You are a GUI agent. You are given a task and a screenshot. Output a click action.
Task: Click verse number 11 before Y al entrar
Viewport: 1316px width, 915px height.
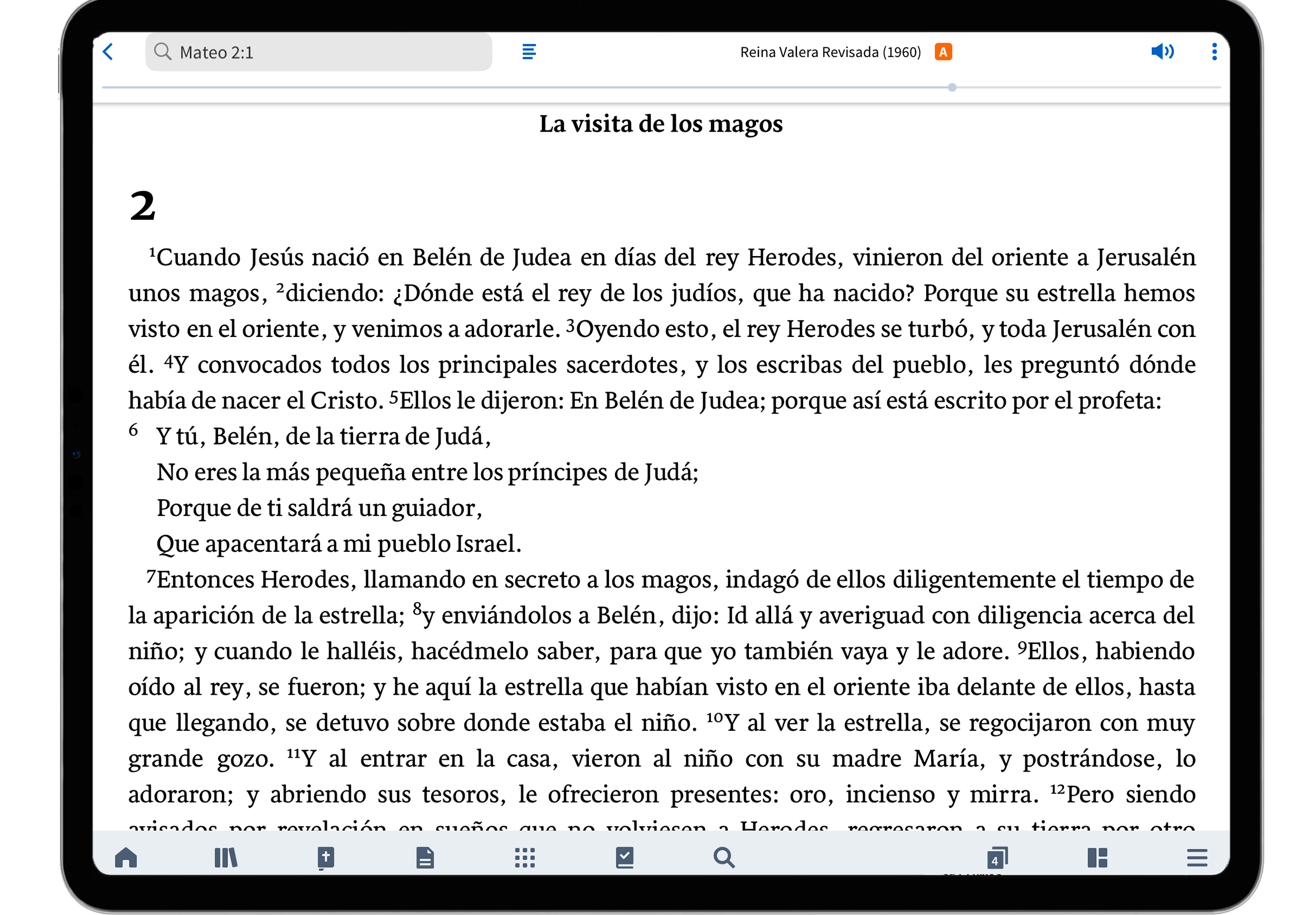[294, 753]
